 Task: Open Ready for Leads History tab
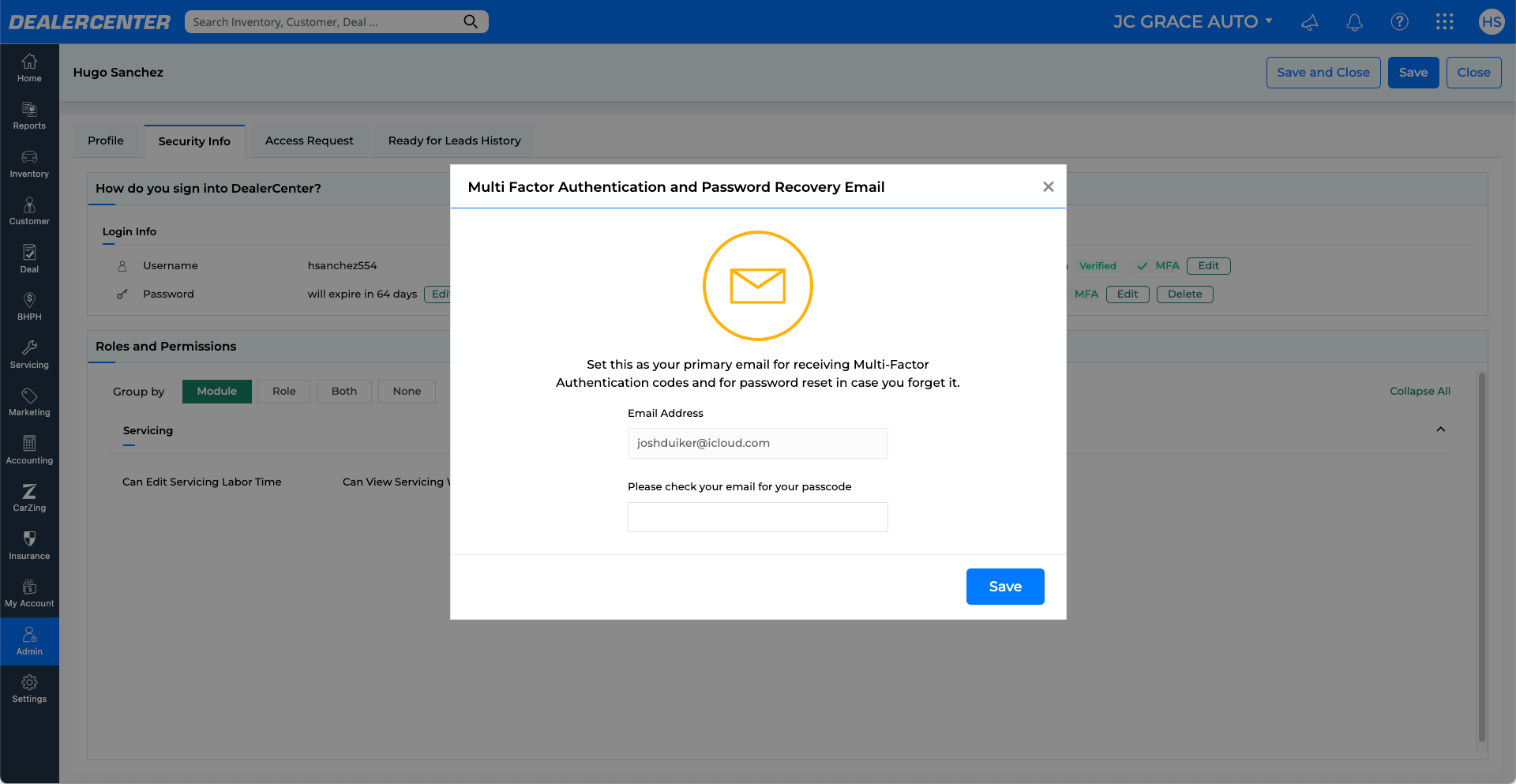click(455, 141)
